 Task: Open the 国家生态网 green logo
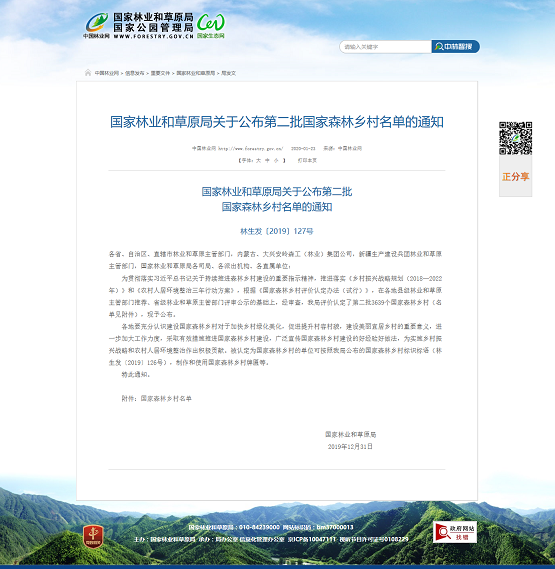(x=211, y=25)
